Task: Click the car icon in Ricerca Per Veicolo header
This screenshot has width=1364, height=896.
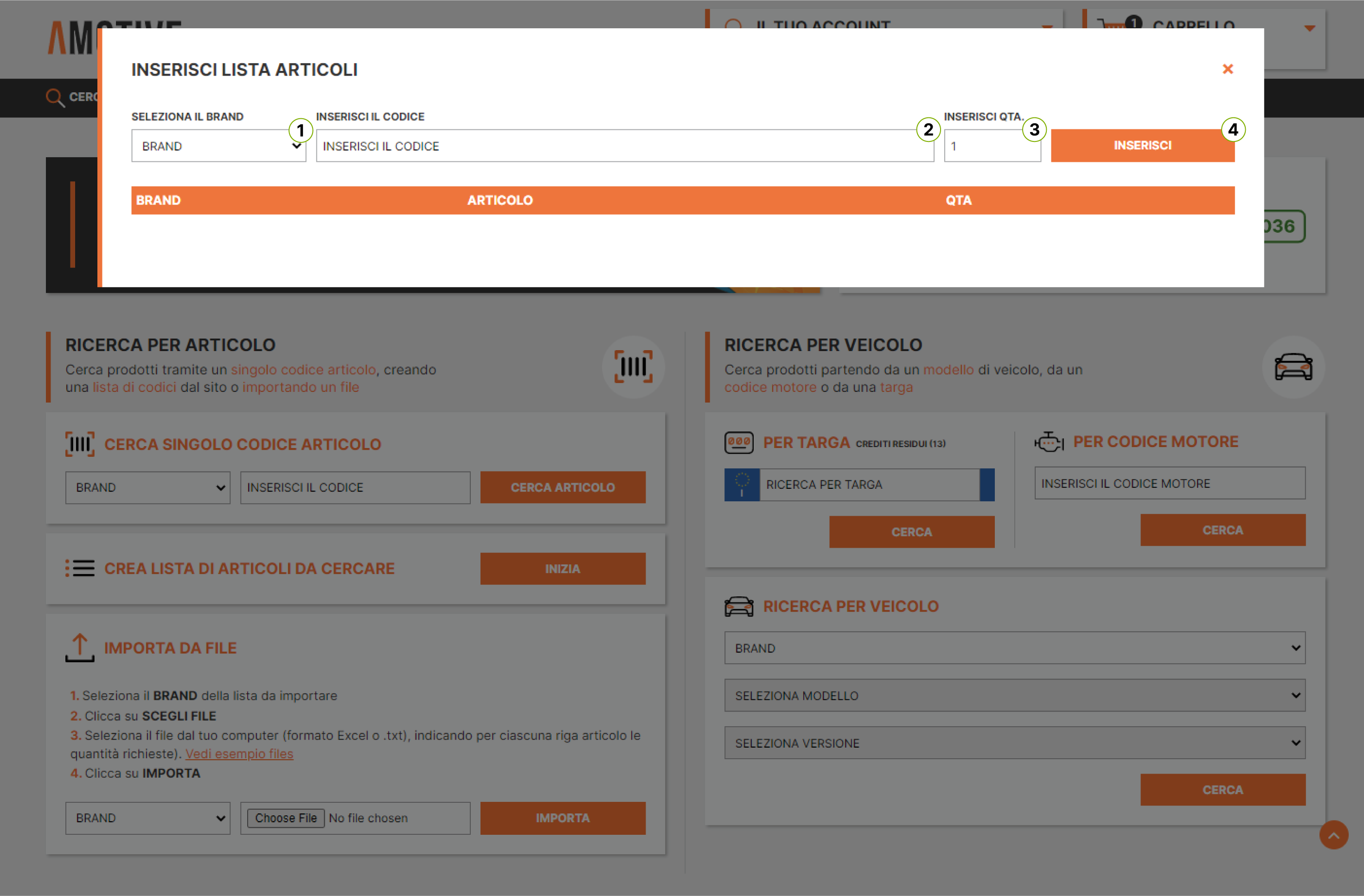Action: [1293, 367]
